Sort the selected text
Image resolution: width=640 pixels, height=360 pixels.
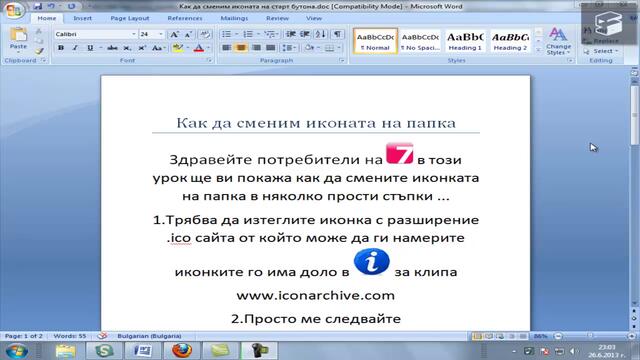tap(320, 34)
